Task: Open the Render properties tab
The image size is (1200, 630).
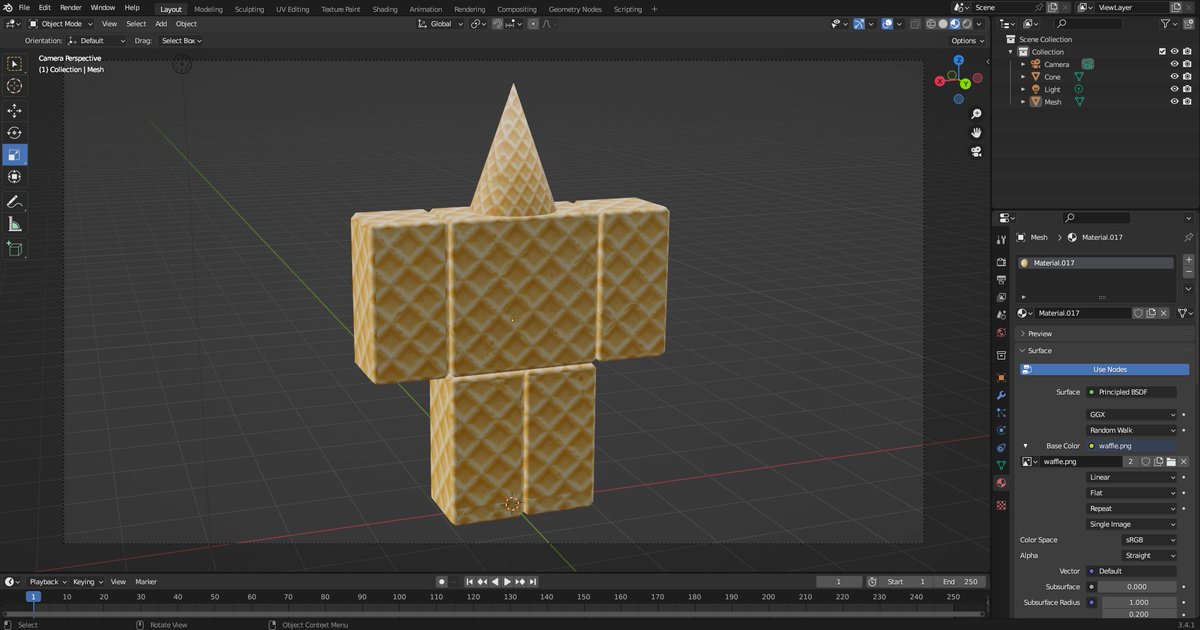Action: 1001,263
